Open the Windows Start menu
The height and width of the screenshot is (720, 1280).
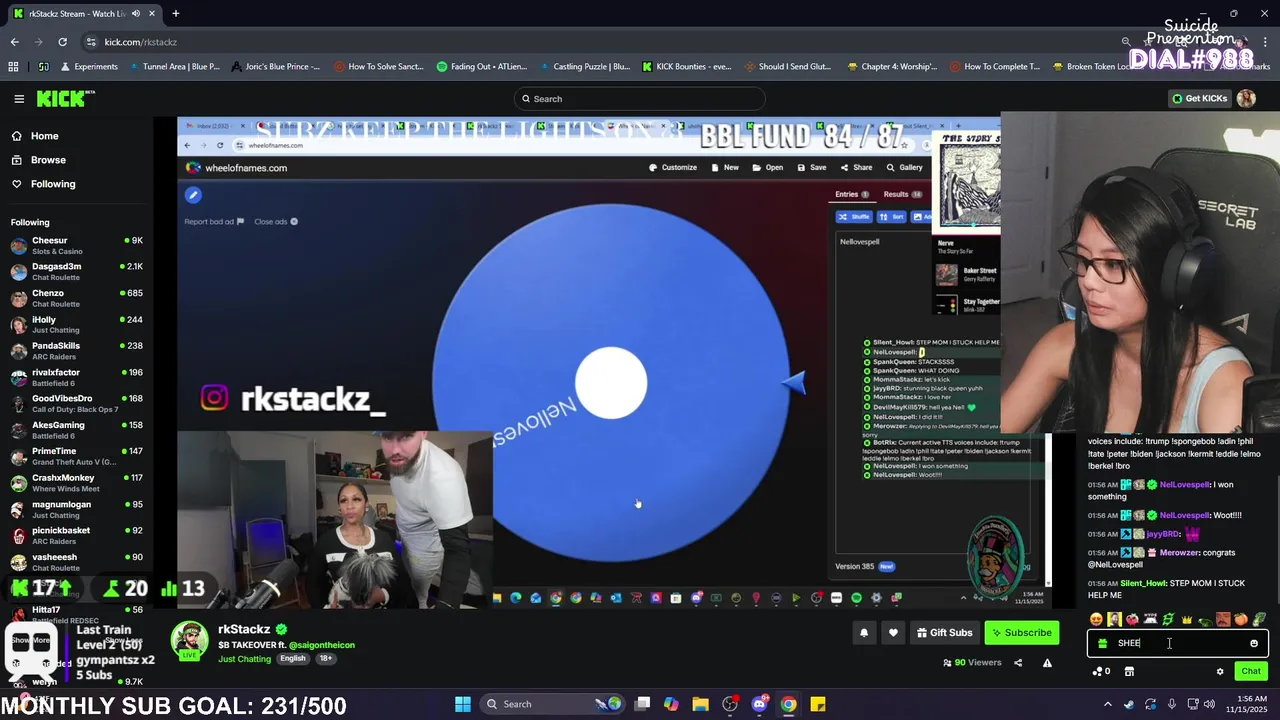point(463,704)
